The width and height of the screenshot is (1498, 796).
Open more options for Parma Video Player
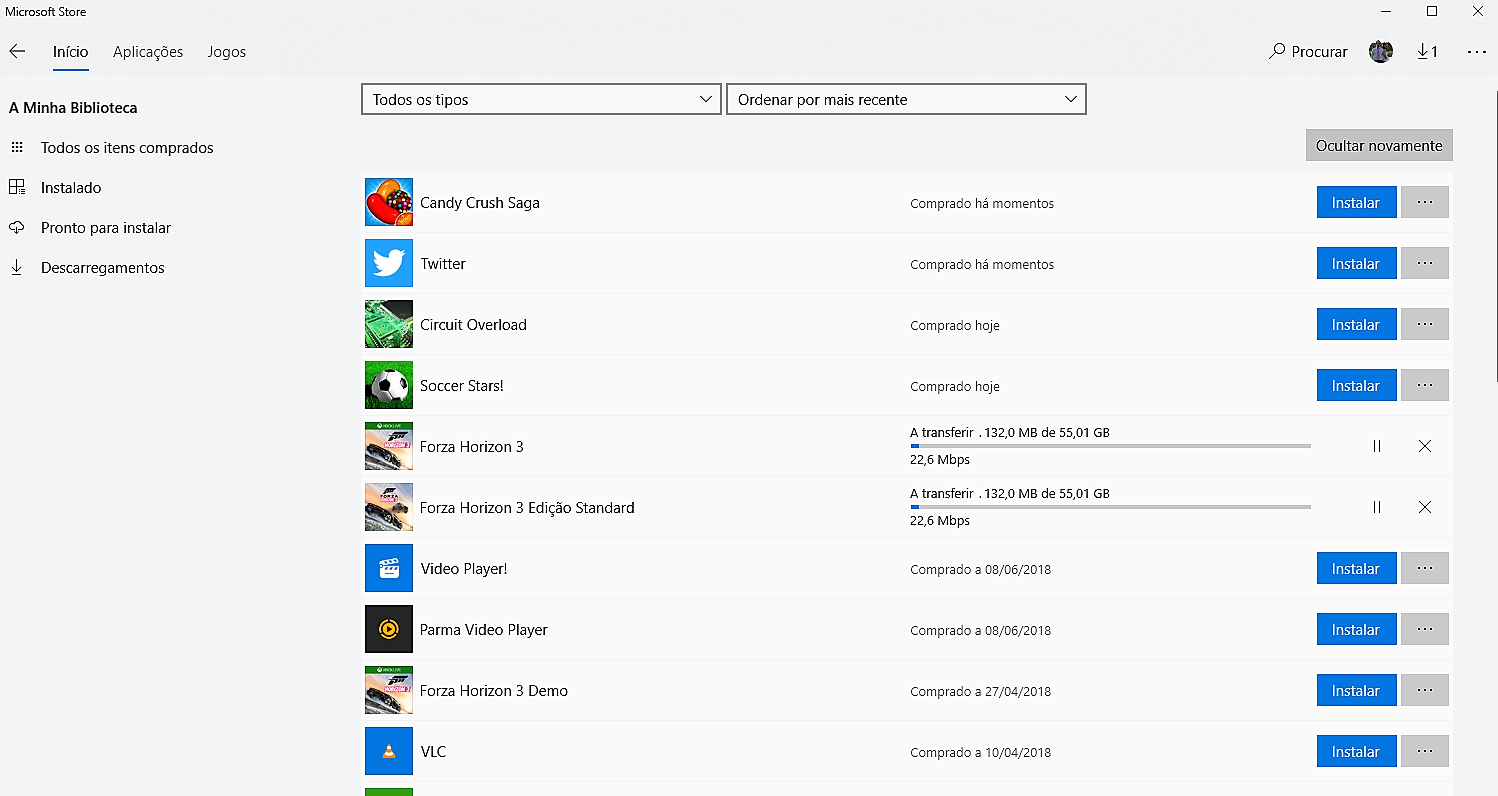(1425, 629)
